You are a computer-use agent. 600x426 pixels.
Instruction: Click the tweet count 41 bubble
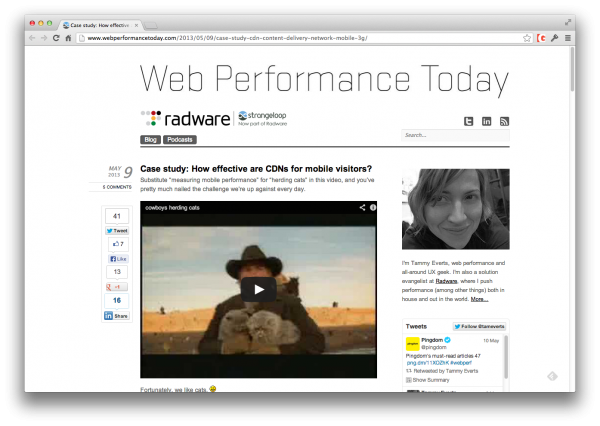[117, 216]
